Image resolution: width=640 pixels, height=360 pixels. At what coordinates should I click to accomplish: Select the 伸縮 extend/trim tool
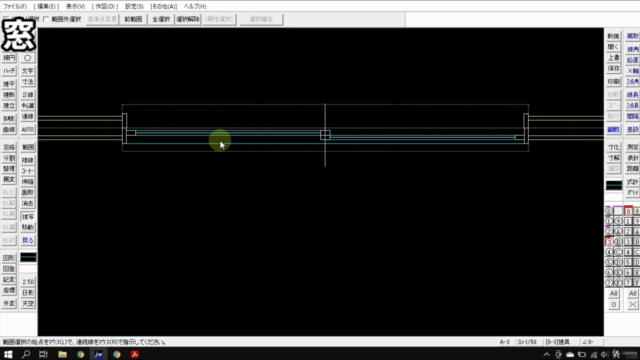(x=28, y=182)
